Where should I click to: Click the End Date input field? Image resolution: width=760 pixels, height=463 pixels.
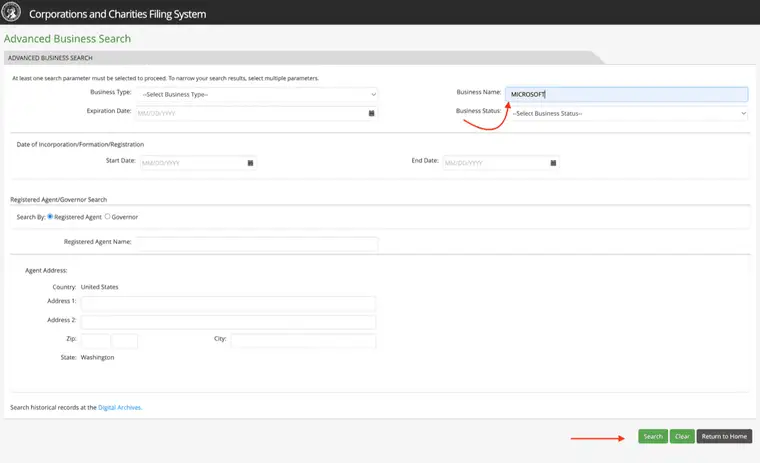tap(501, 163)
